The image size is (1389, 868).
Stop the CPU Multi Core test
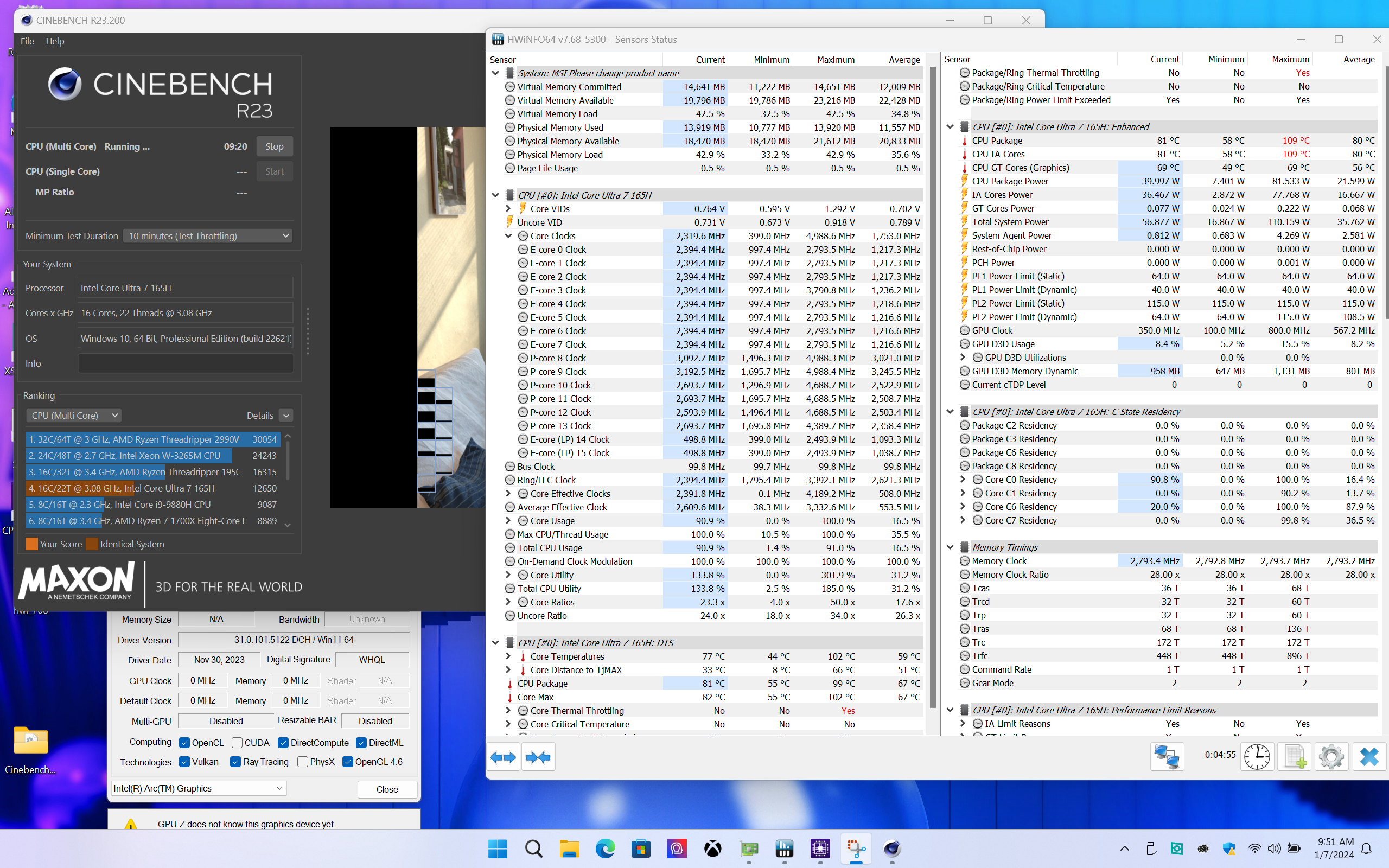click(274, 146)
